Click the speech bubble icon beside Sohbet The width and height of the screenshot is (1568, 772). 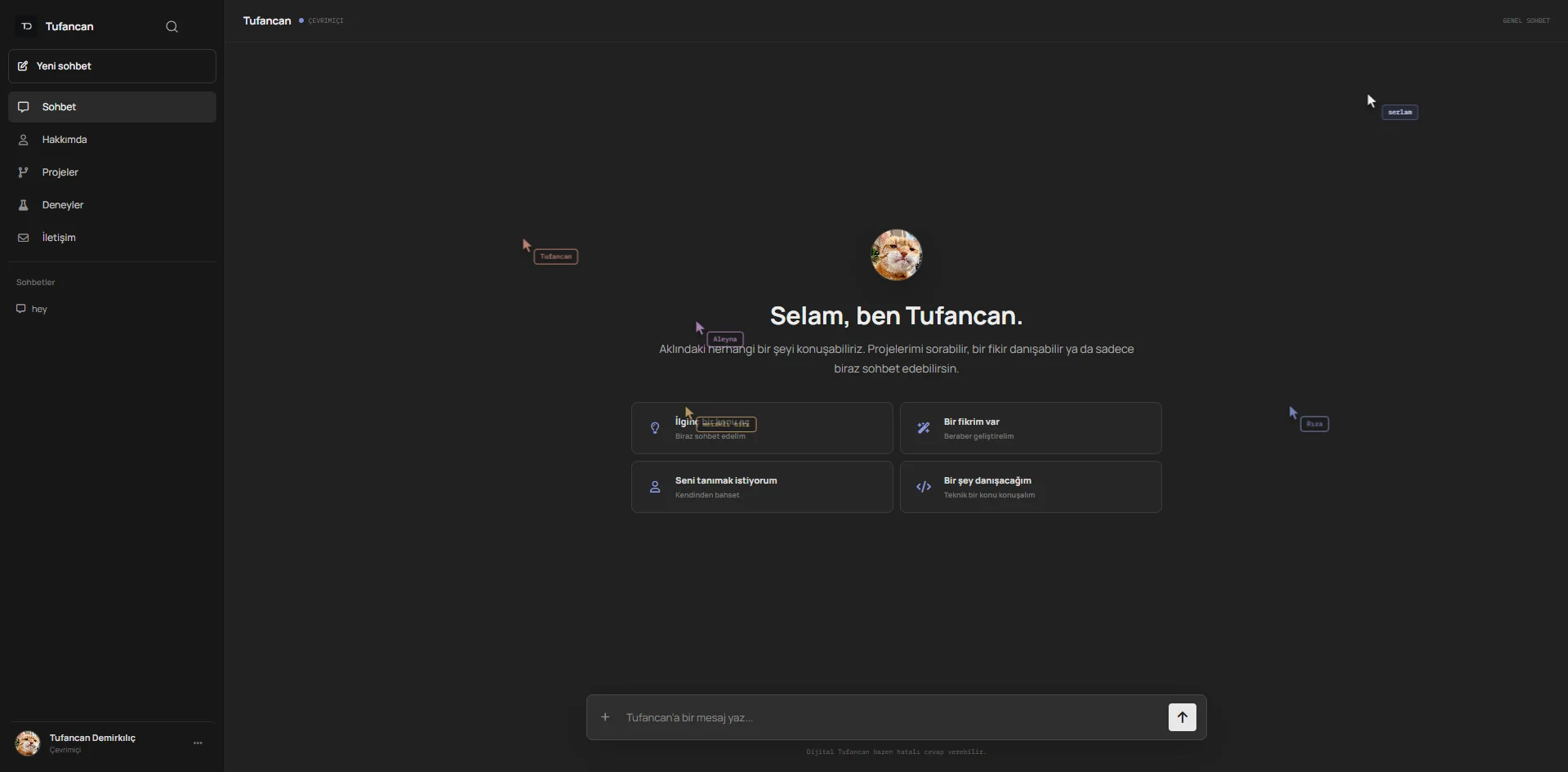pyautogui.click(x=24, y=107)
